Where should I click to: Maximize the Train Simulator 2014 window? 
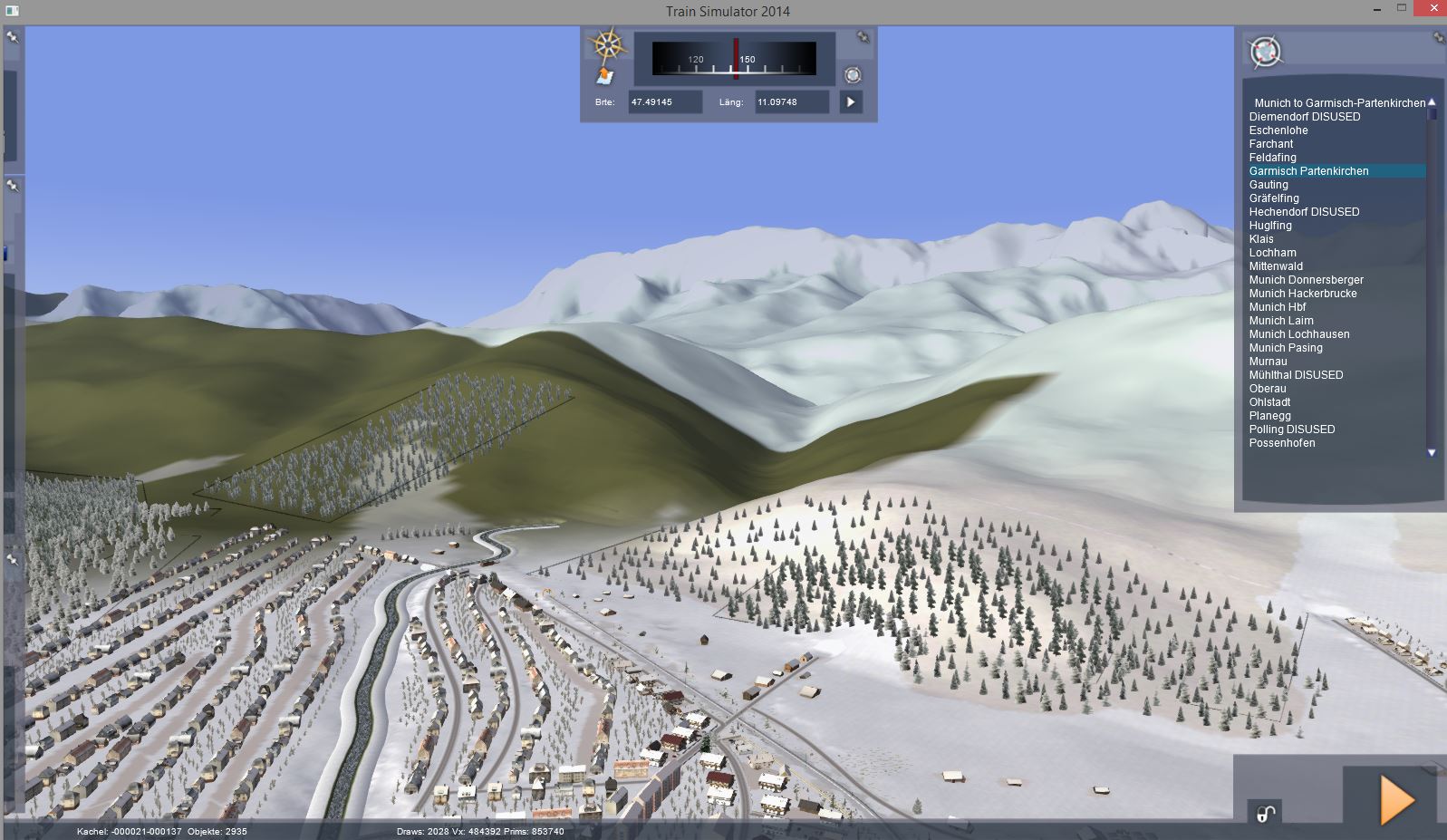(1402, 8)
